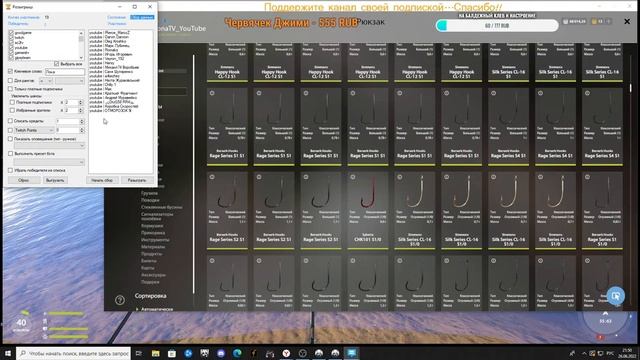Click the donation goal progress bar 60 / 777 RUB
Image resolution: width=640 pixels, height=360 pixels.
point(497,26)
